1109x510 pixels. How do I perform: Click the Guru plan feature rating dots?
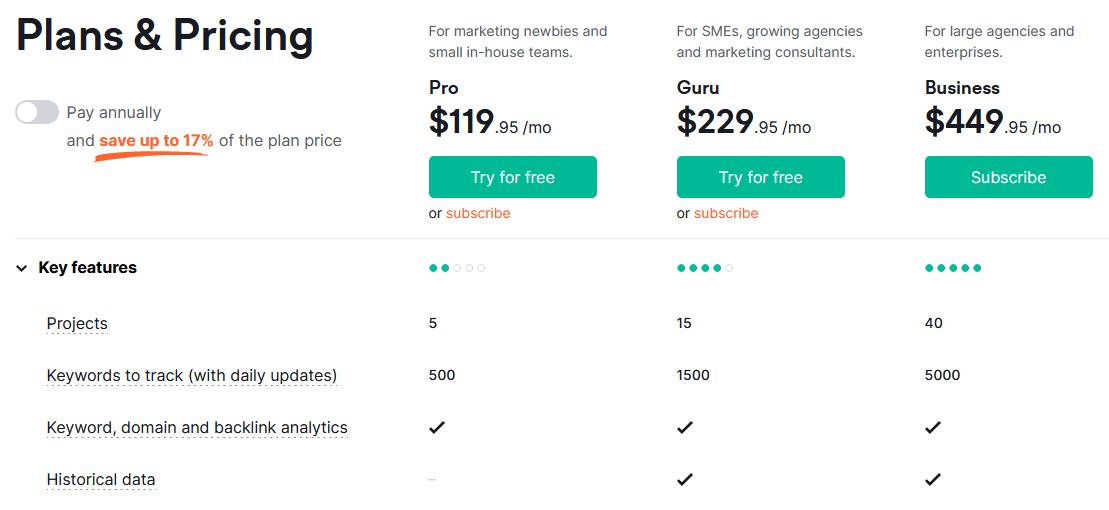click(x=705, y=268)
